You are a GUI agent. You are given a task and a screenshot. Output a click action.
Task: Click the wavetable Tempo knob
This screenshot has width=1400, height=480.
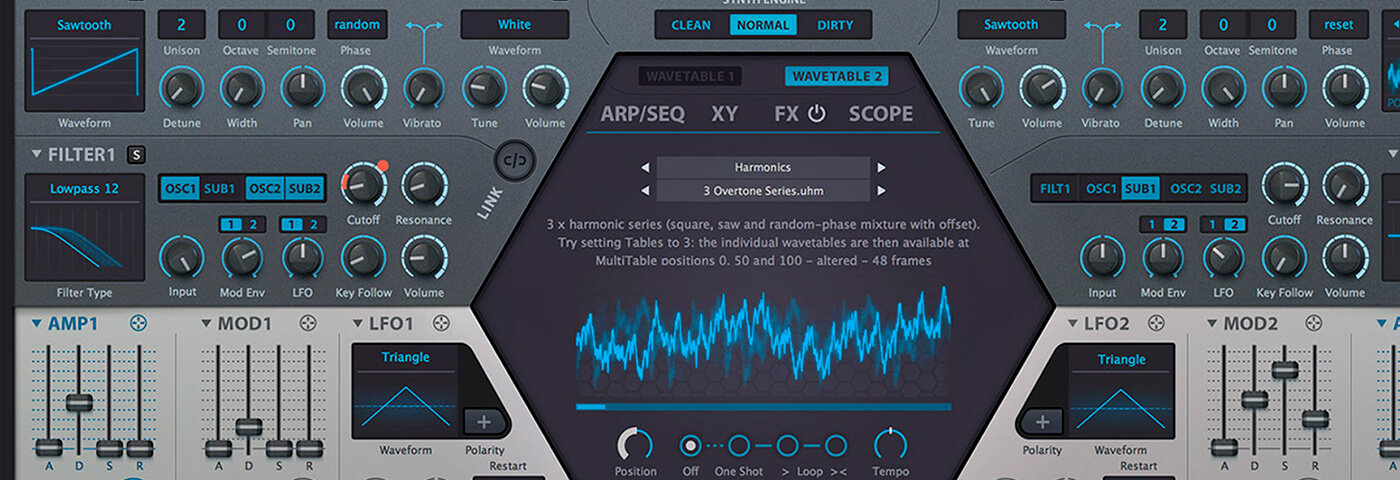[890, 444]
